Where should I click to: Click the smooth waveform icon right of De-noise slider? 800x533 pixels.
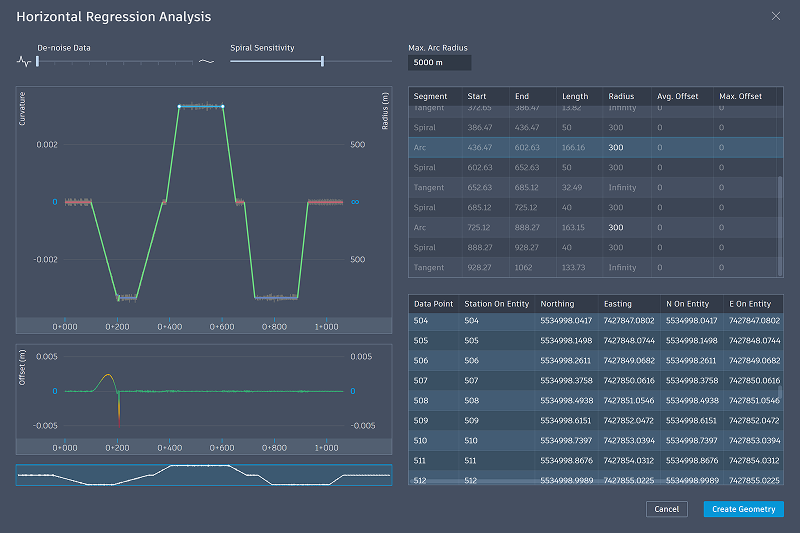pos(206,62)
